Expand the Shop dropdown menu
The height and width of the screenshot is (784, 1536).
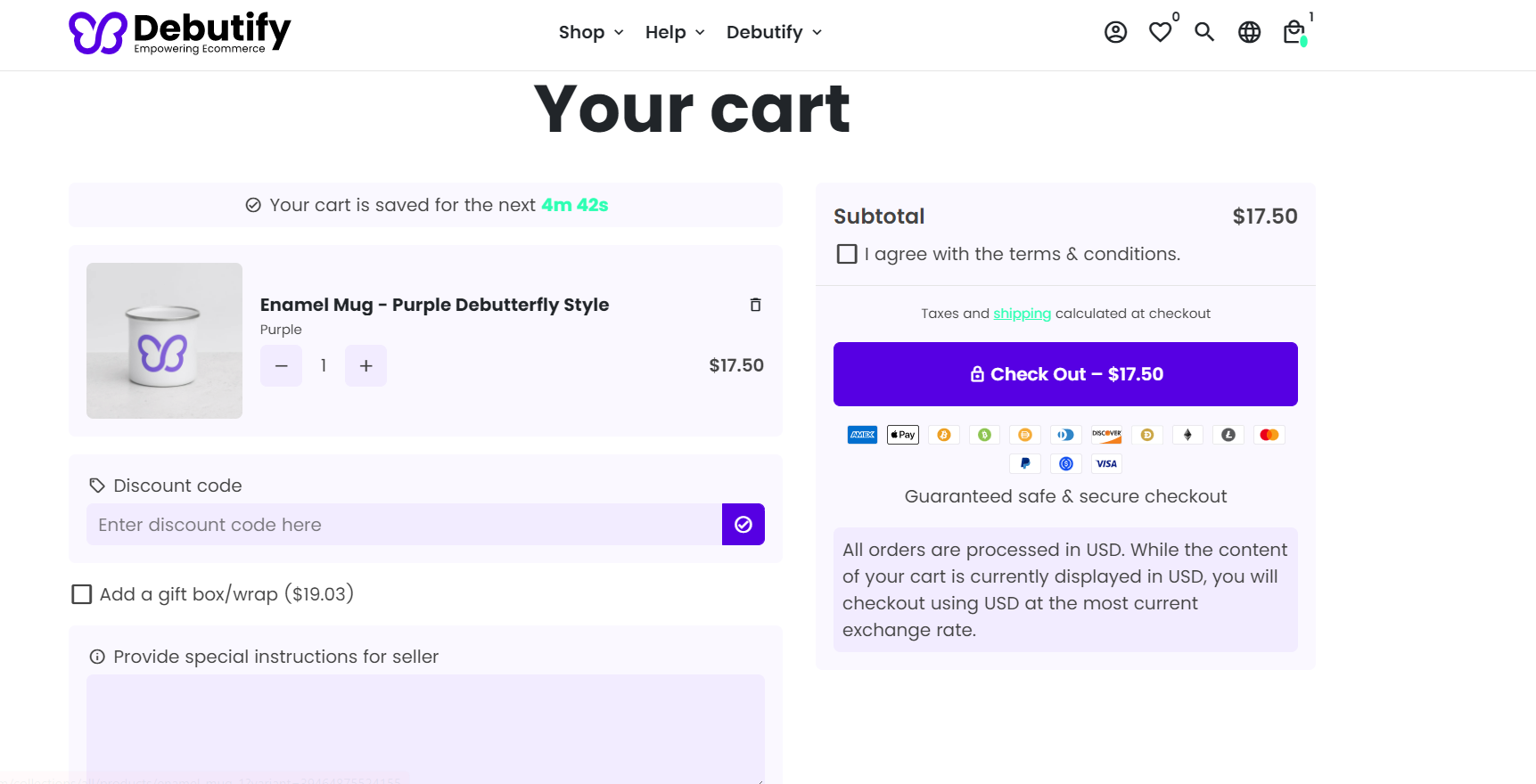pos(590,33)
